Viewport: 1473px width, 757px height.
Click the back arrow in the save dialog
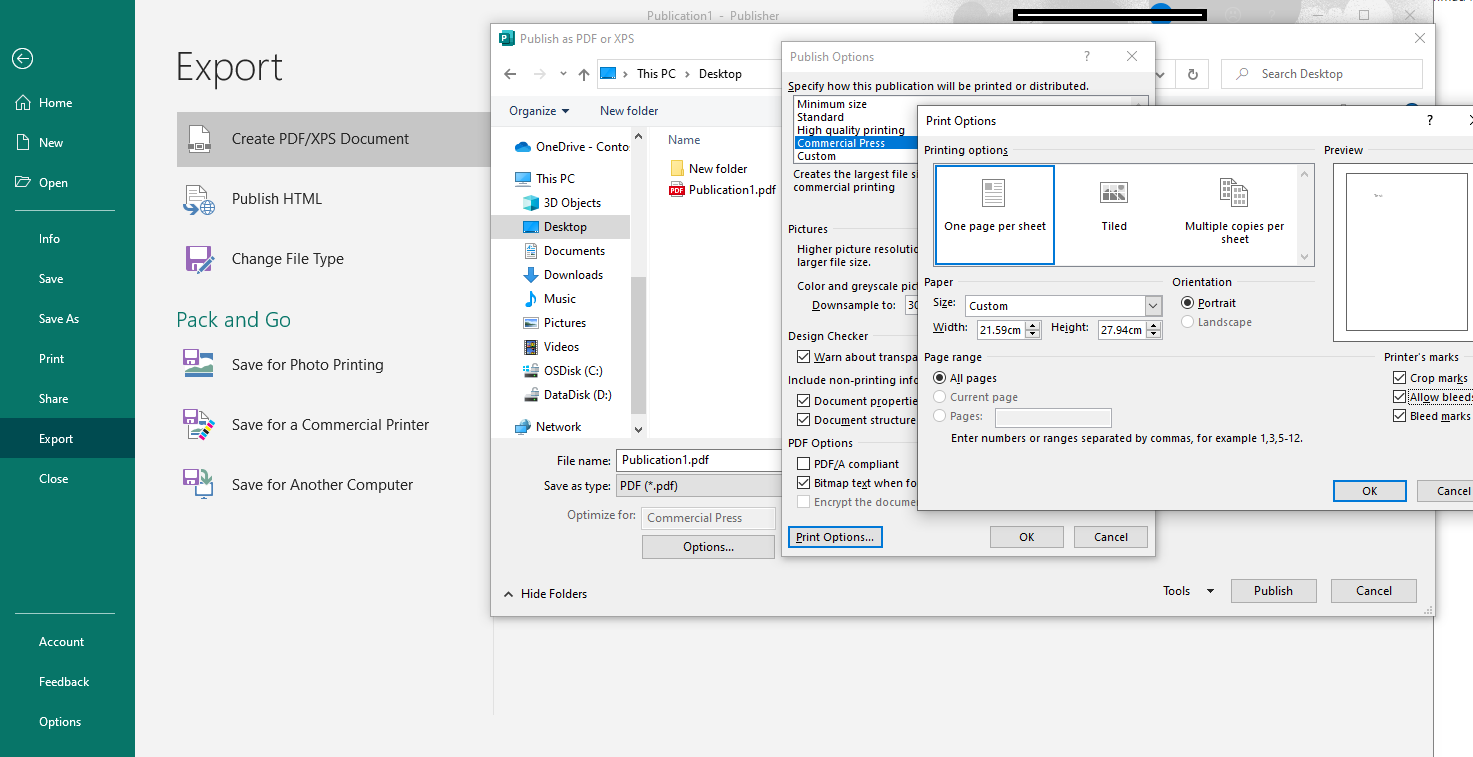tap(510, 74)
